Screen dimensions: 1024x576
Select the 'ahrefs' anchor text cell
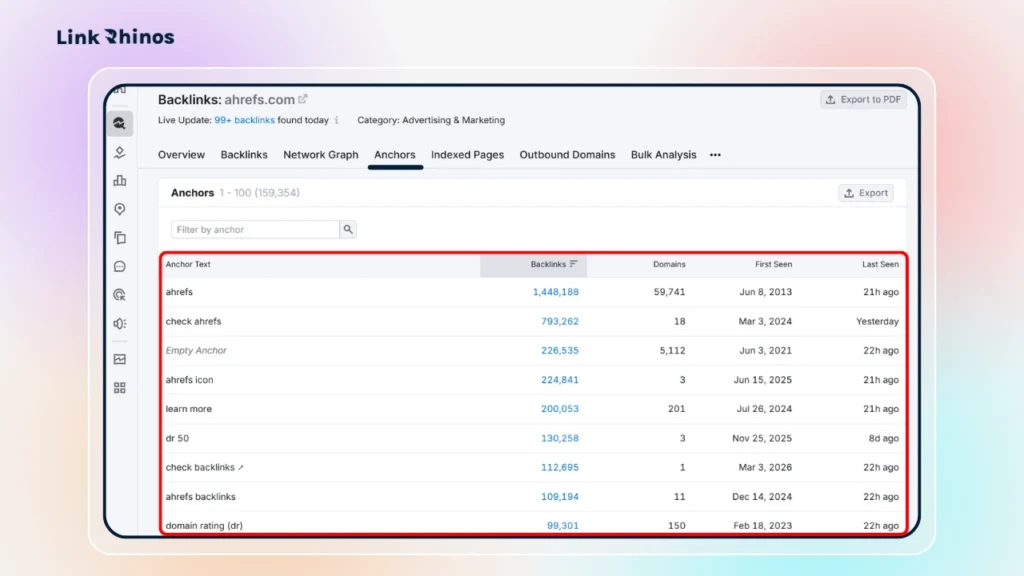(179, 292)
